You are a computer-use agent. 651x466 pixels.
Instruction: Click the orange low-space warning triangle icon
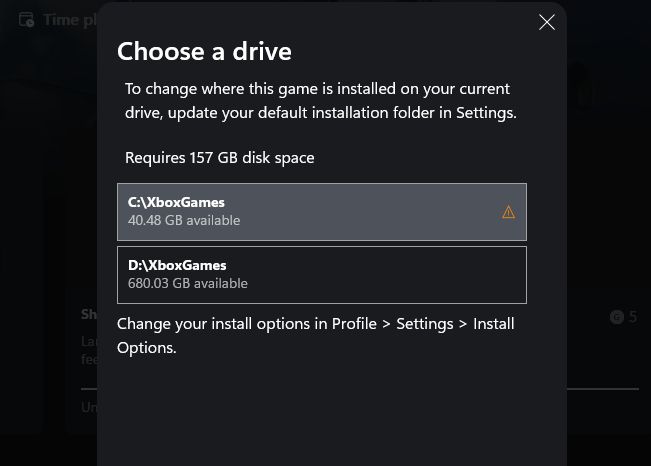[x=508, y=212]
